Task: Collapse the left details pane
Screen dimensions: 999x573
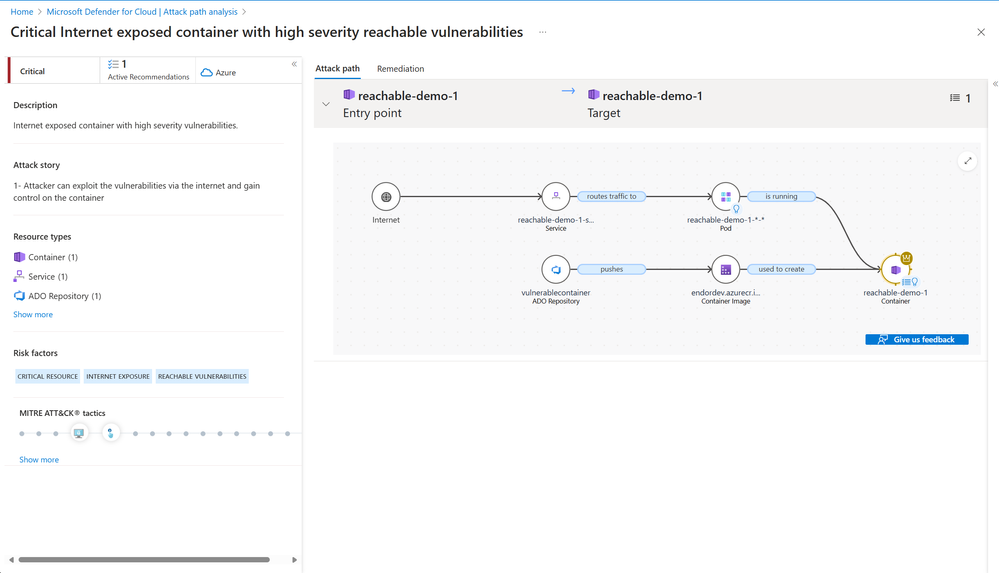Action: tap(294, 64)
